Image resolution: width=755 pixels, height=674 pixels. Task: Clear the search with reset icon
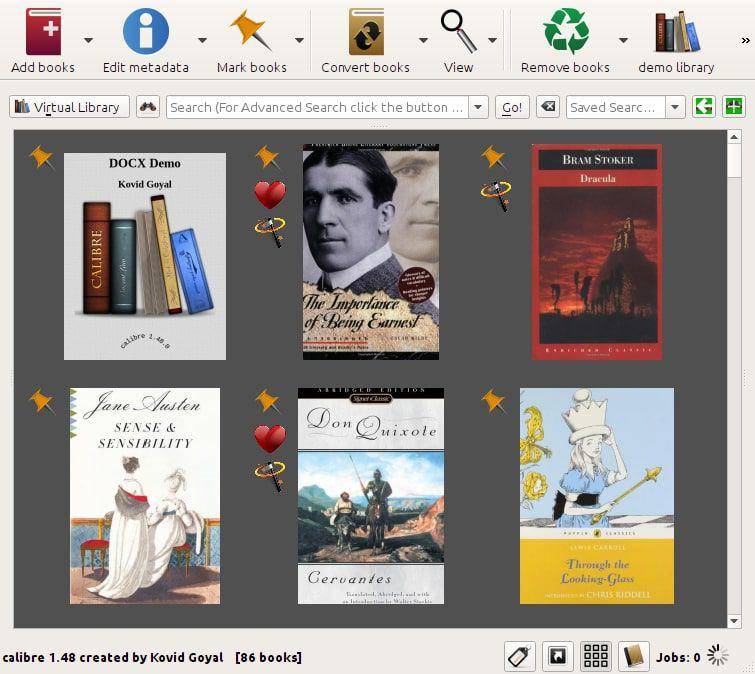point(548,106)
